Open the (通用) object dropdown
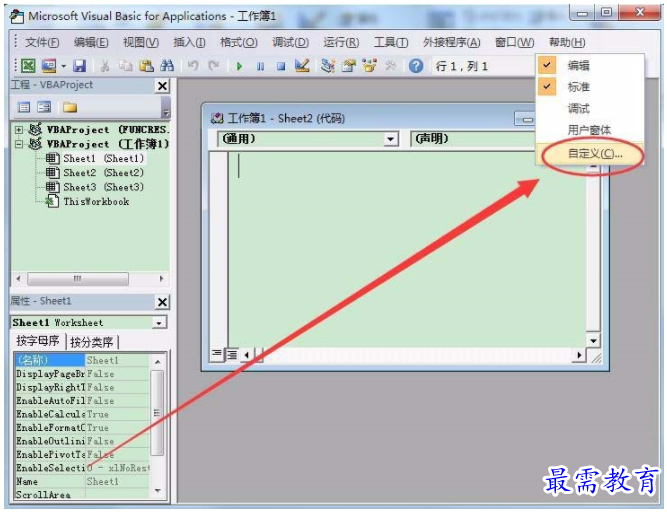 click(391, 139)
